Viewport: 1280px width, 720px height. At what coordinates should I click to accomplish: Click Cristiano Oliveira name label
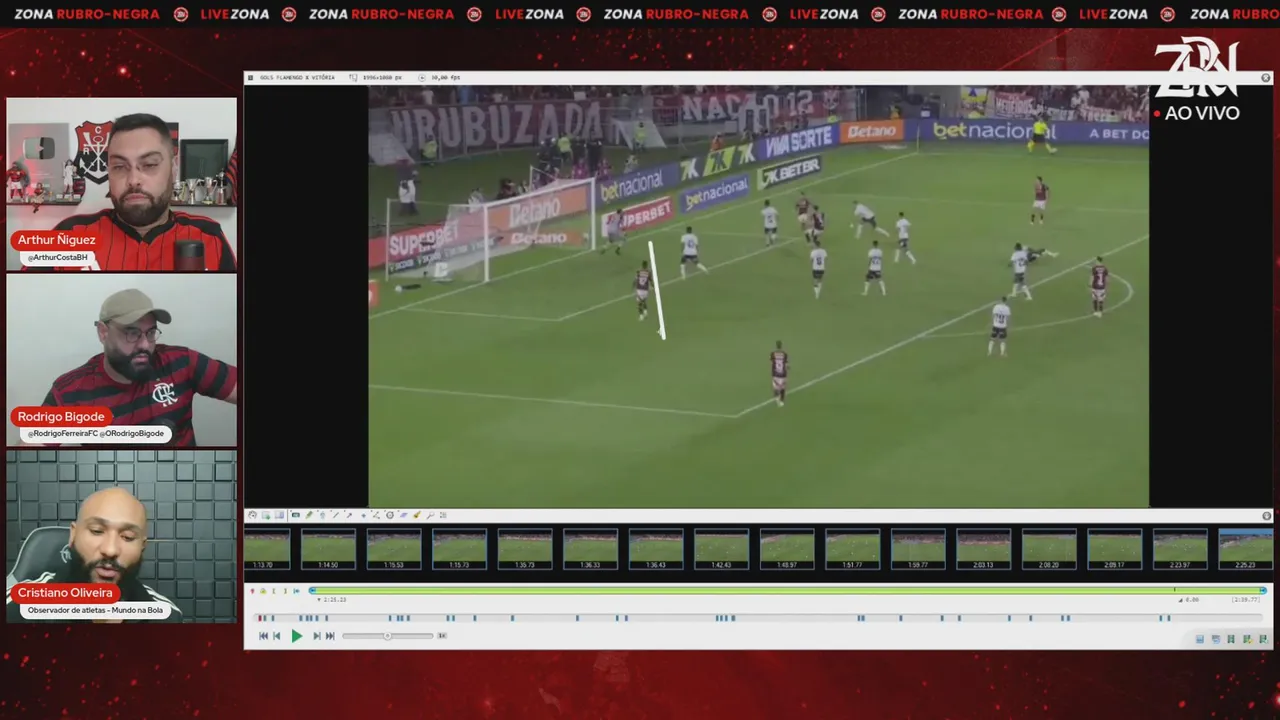pos(65,593)
